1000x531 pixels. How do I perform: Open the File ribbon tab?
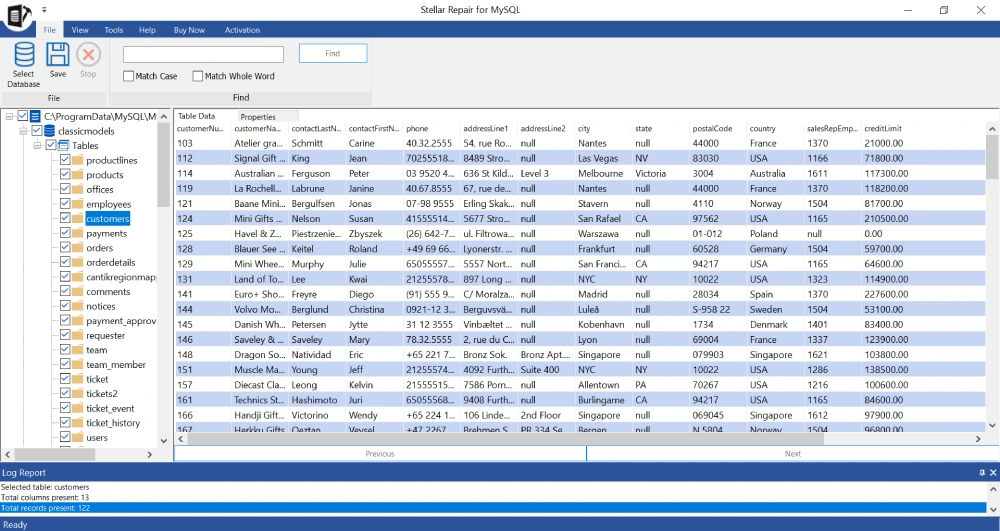click(x=50, y=30)
